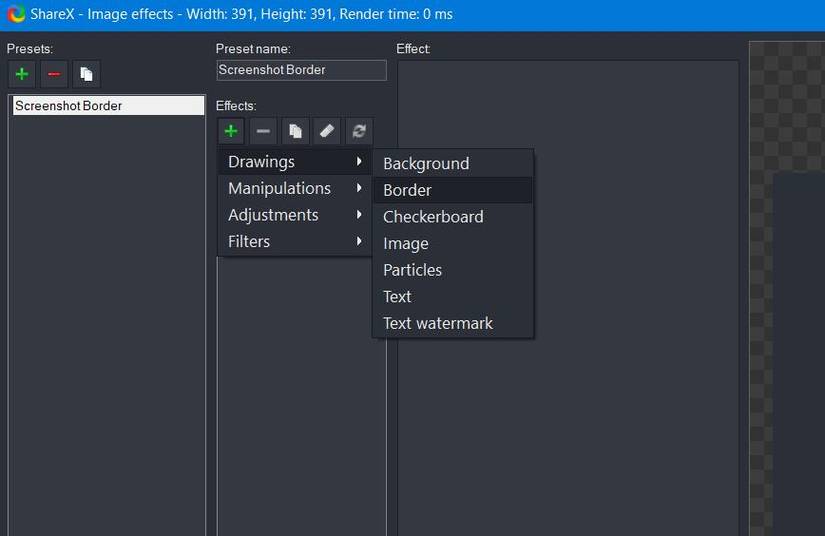Duplicate the selected preset
This screenshot has width=825, height=536.
(x=86, y=74)
